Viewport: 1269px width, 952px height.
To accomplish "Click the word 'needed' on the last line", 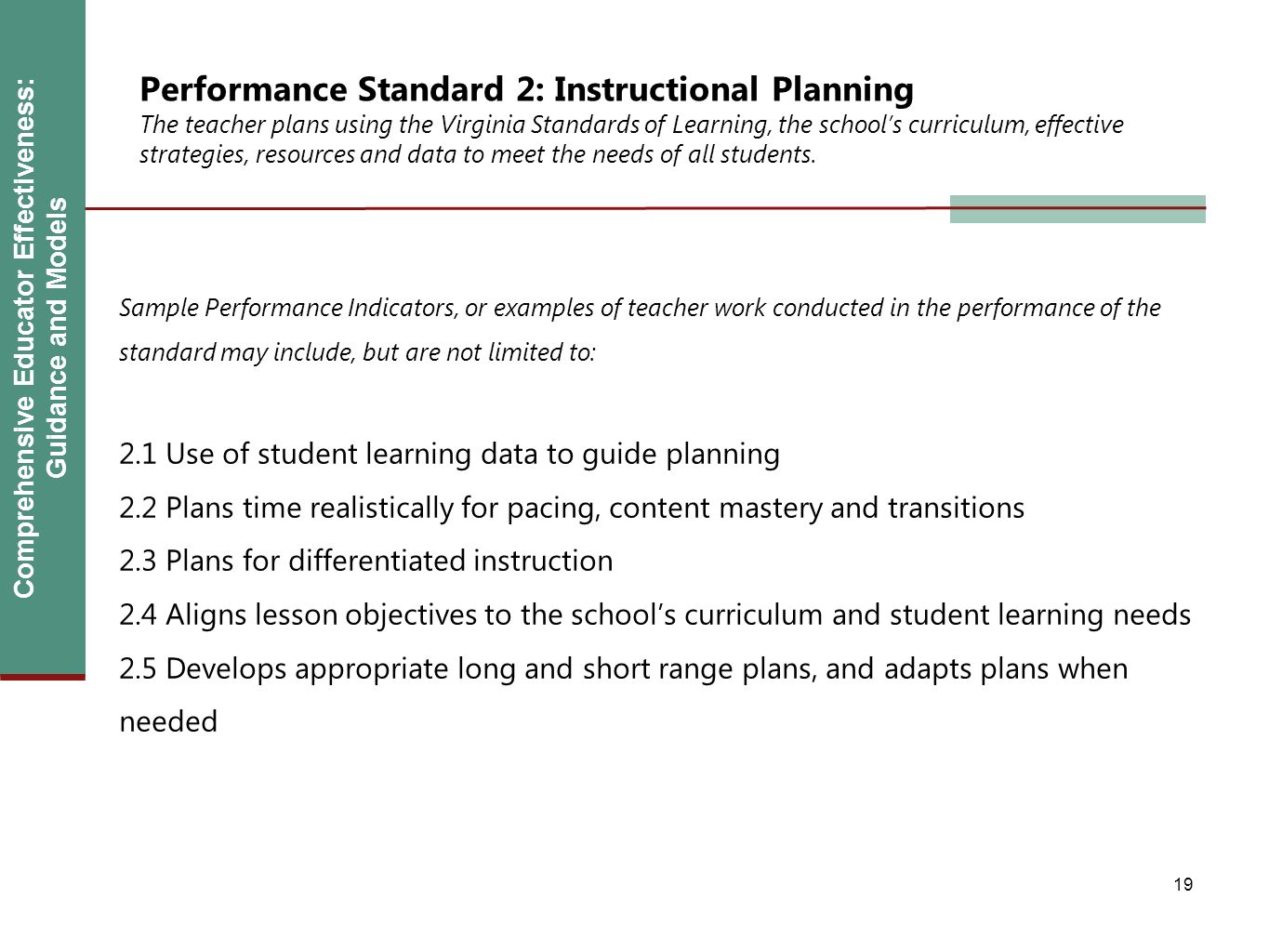I will pyautogui.click(x=168, y=722).
